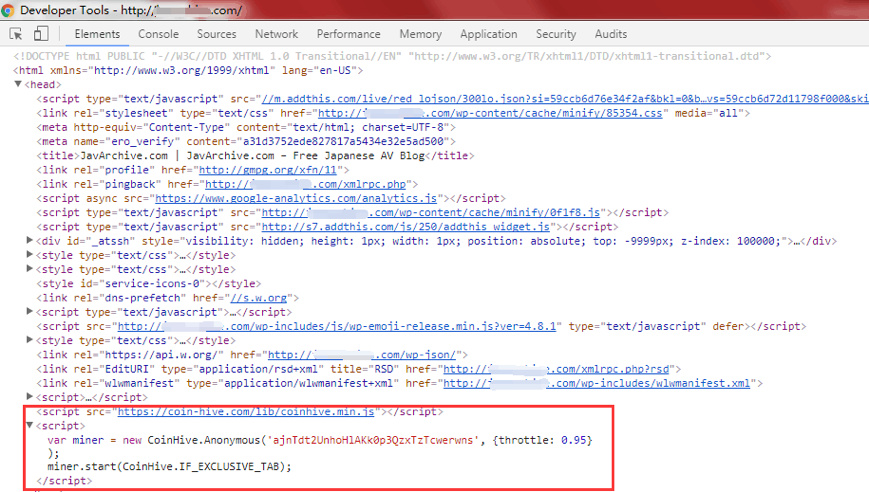This screenshot has height=492, width=869.
Task: Open the Memory tab
Action: point(421,34)
